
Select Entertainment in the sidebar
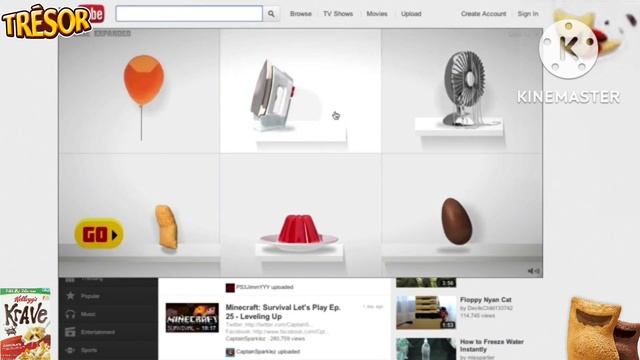pyautogui.click(x=98, y=332)
